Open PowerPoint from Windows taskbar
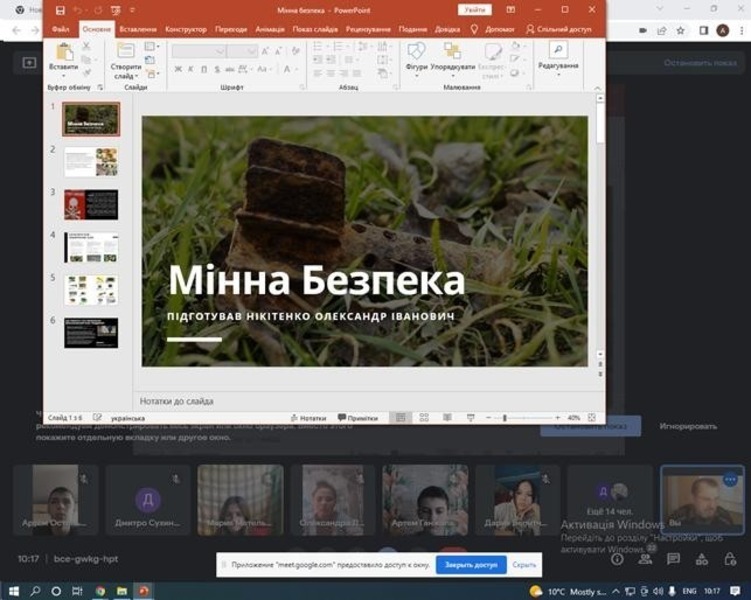Screen dimensions: 751x600 tap(143, 591)
